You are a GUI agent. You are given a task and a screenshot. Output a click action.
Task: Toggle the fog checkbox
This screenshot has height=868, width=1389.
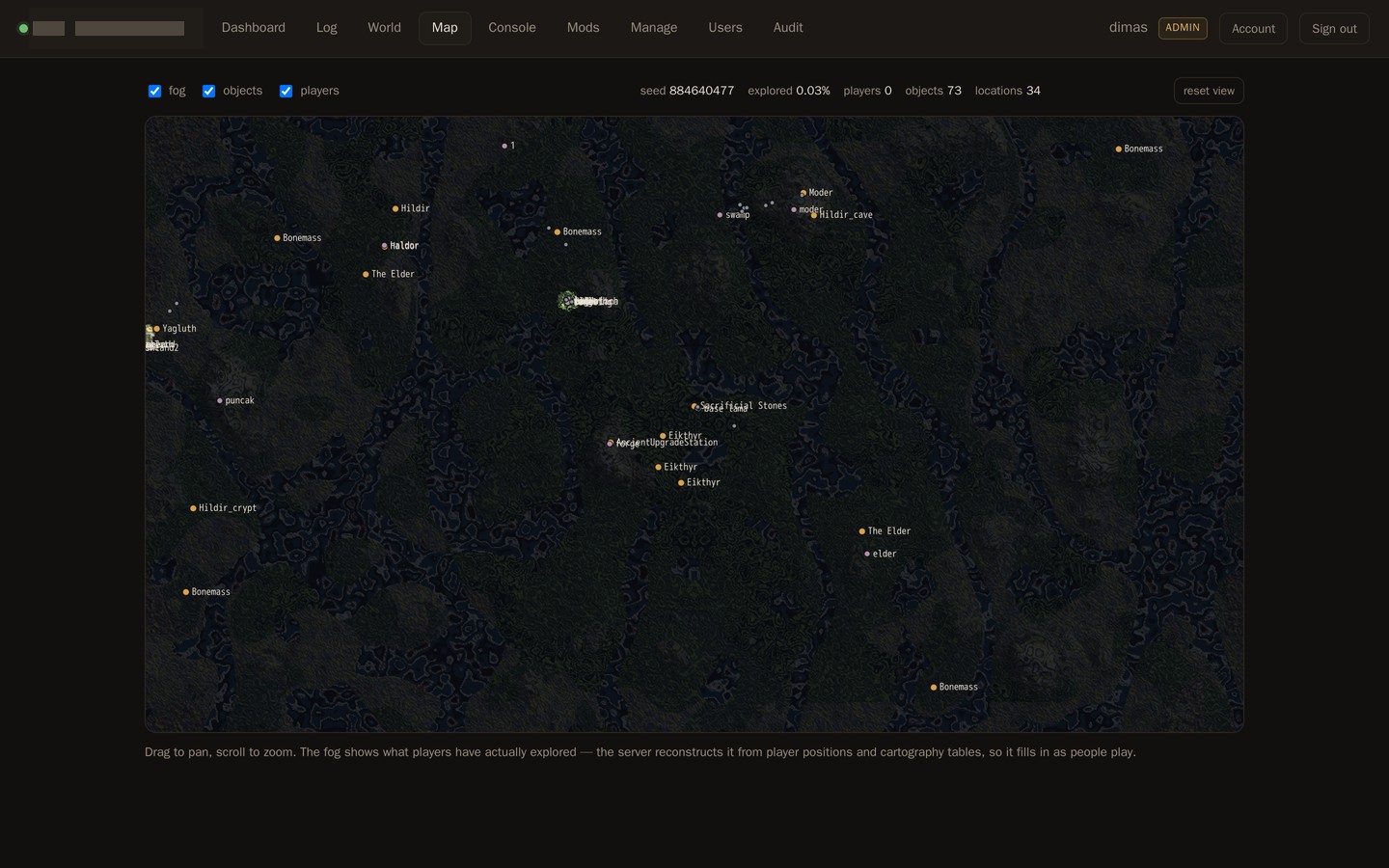pyautogui.click(x=154, y=91)
